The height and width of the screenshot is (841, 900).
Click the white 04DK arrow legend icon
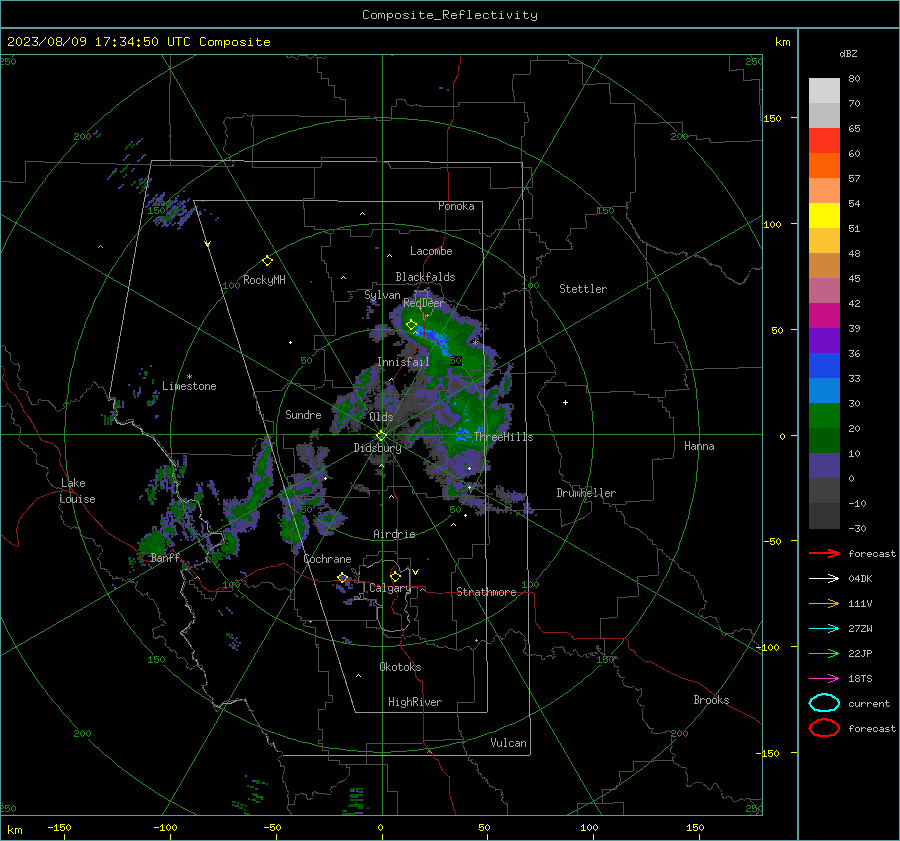coord(824,579)
